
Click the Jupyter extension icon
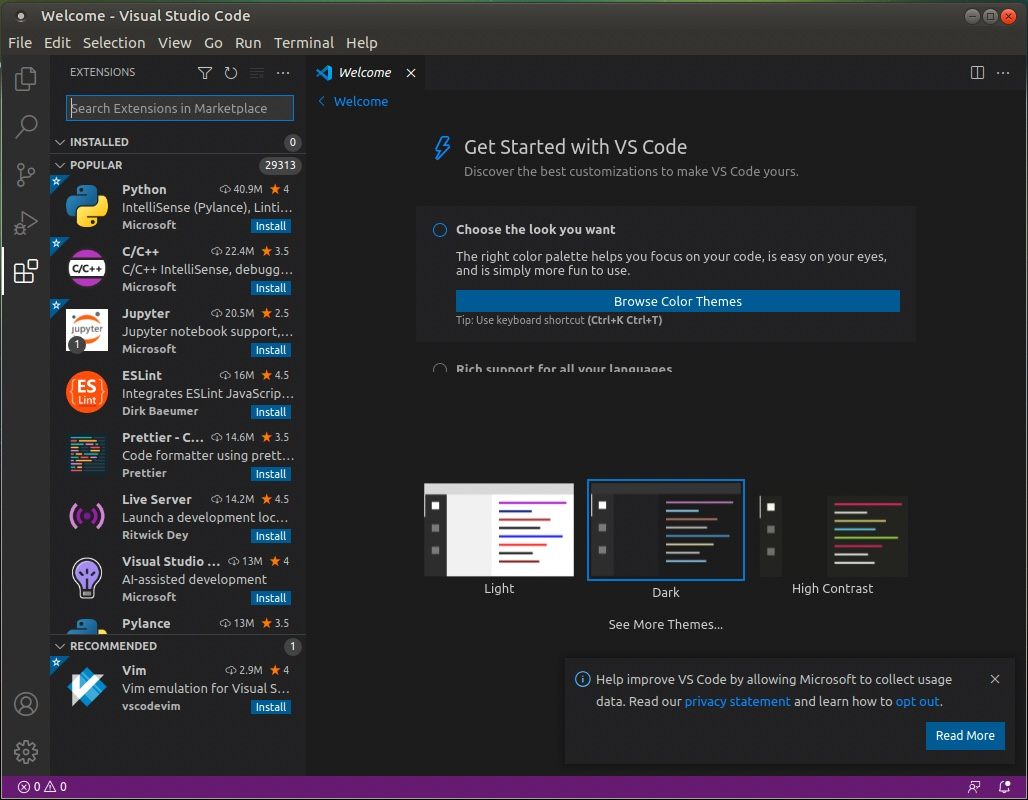pos(87,330)
